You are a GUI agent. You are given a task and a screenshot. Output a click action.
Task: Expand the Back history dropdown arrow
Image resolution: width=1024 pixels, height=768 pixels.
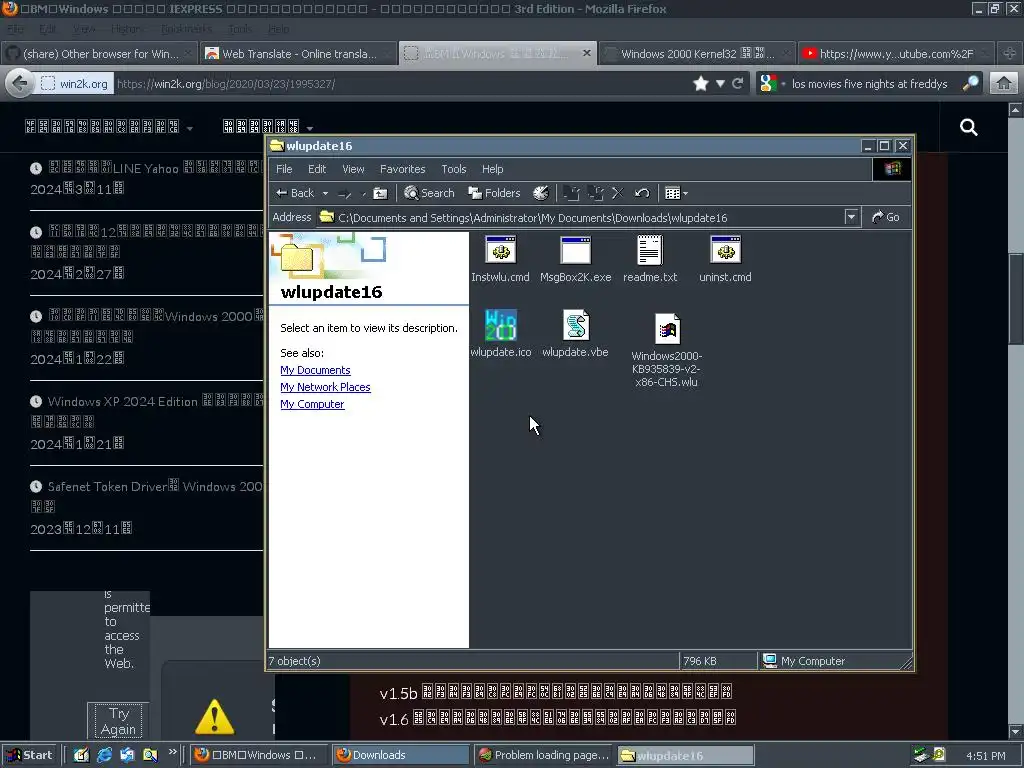(325, 193)
